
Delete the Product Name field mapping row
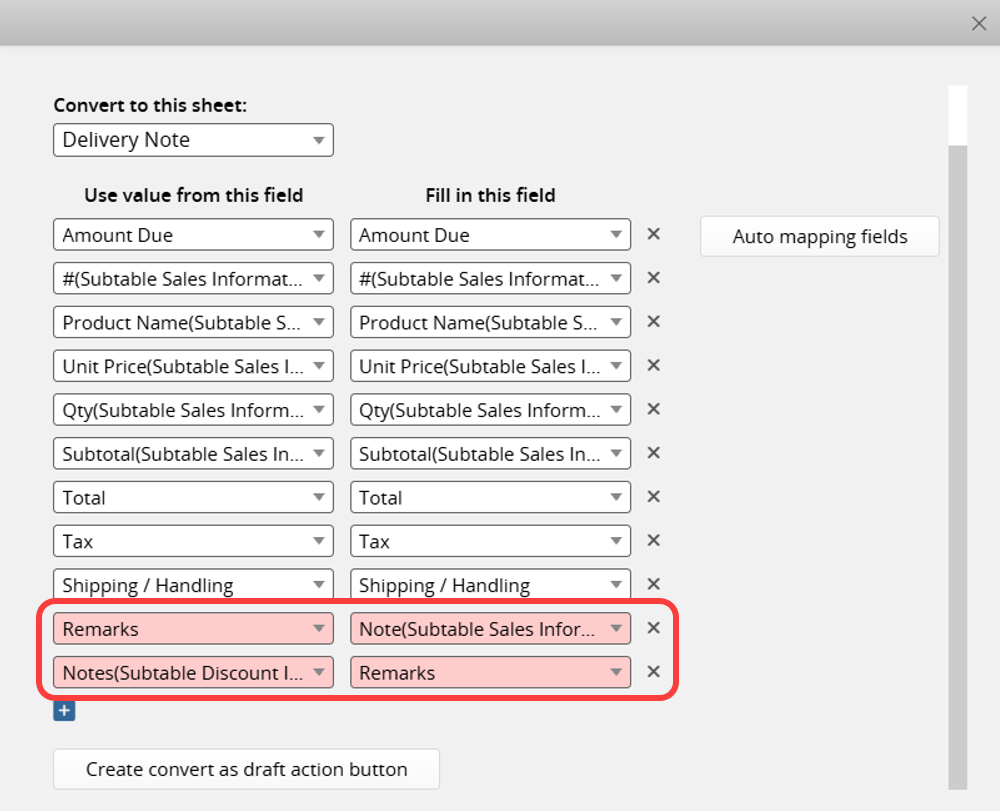click(653, 321)
